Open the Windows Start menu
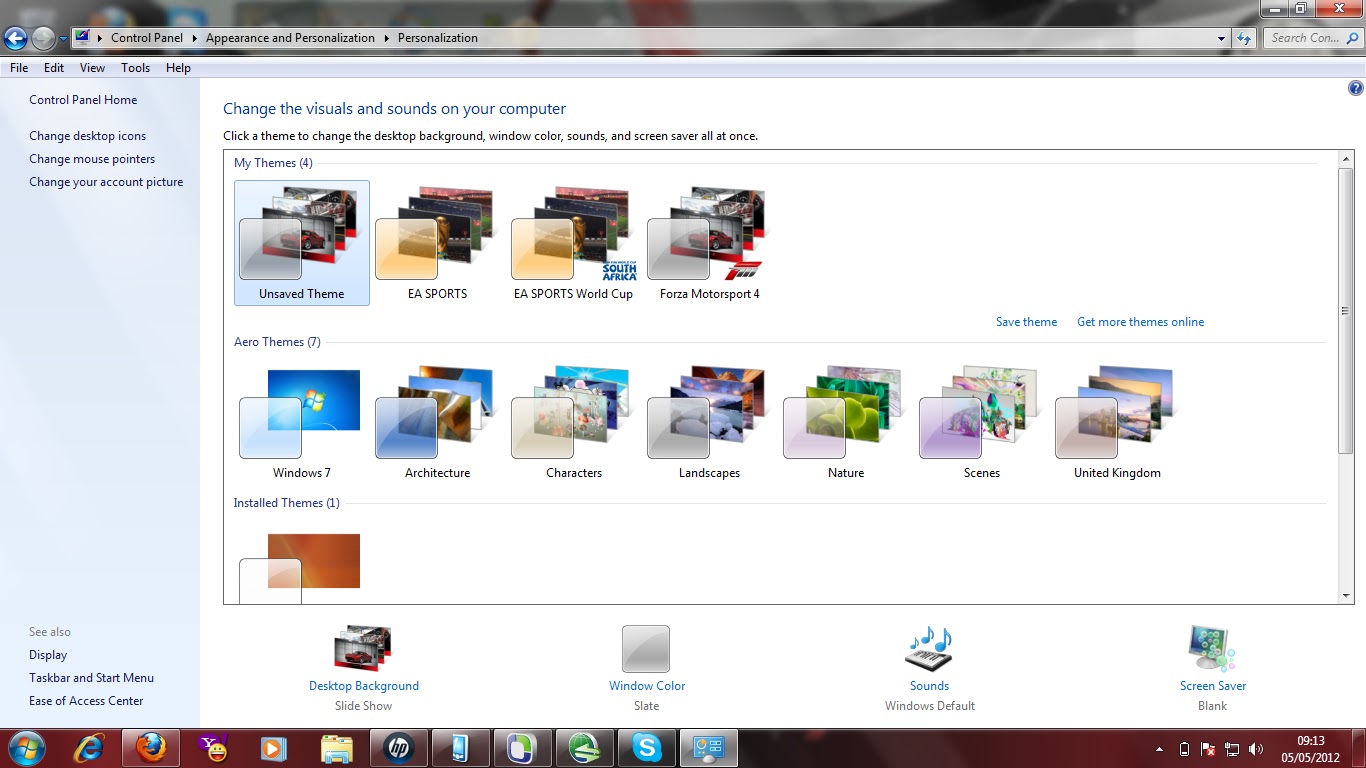The height and width of the screenshot is (768, 1366). (x=27, y=748)
